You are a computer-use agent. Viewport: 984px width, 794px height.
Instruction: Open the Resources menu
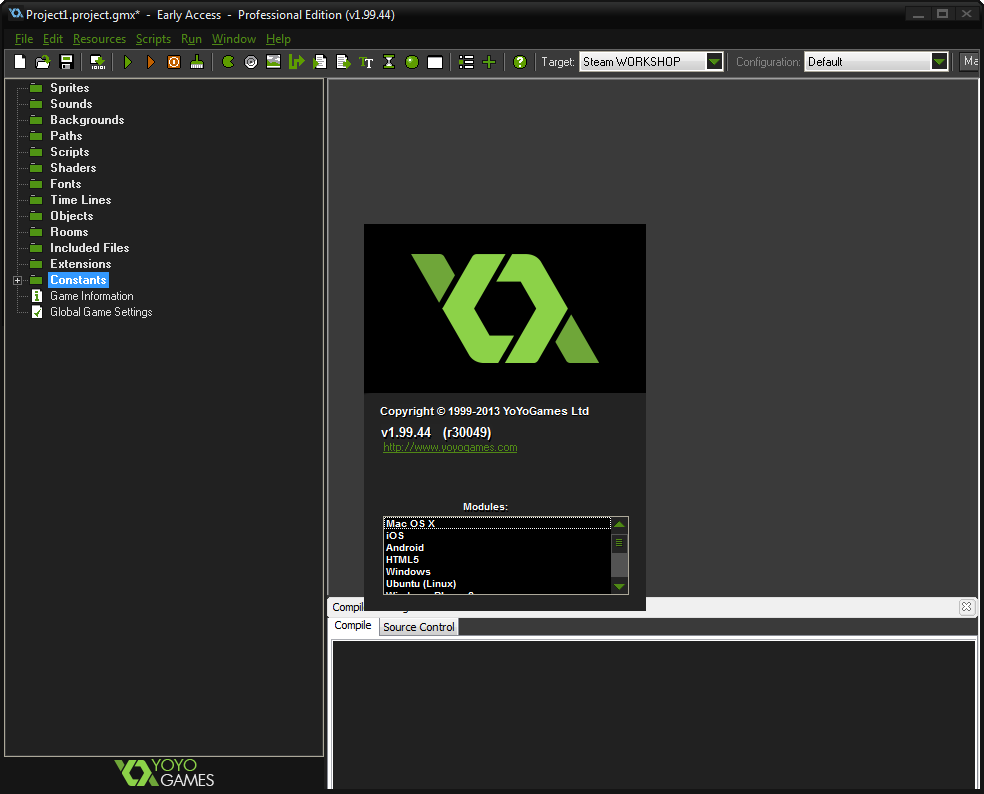[99, 39]
